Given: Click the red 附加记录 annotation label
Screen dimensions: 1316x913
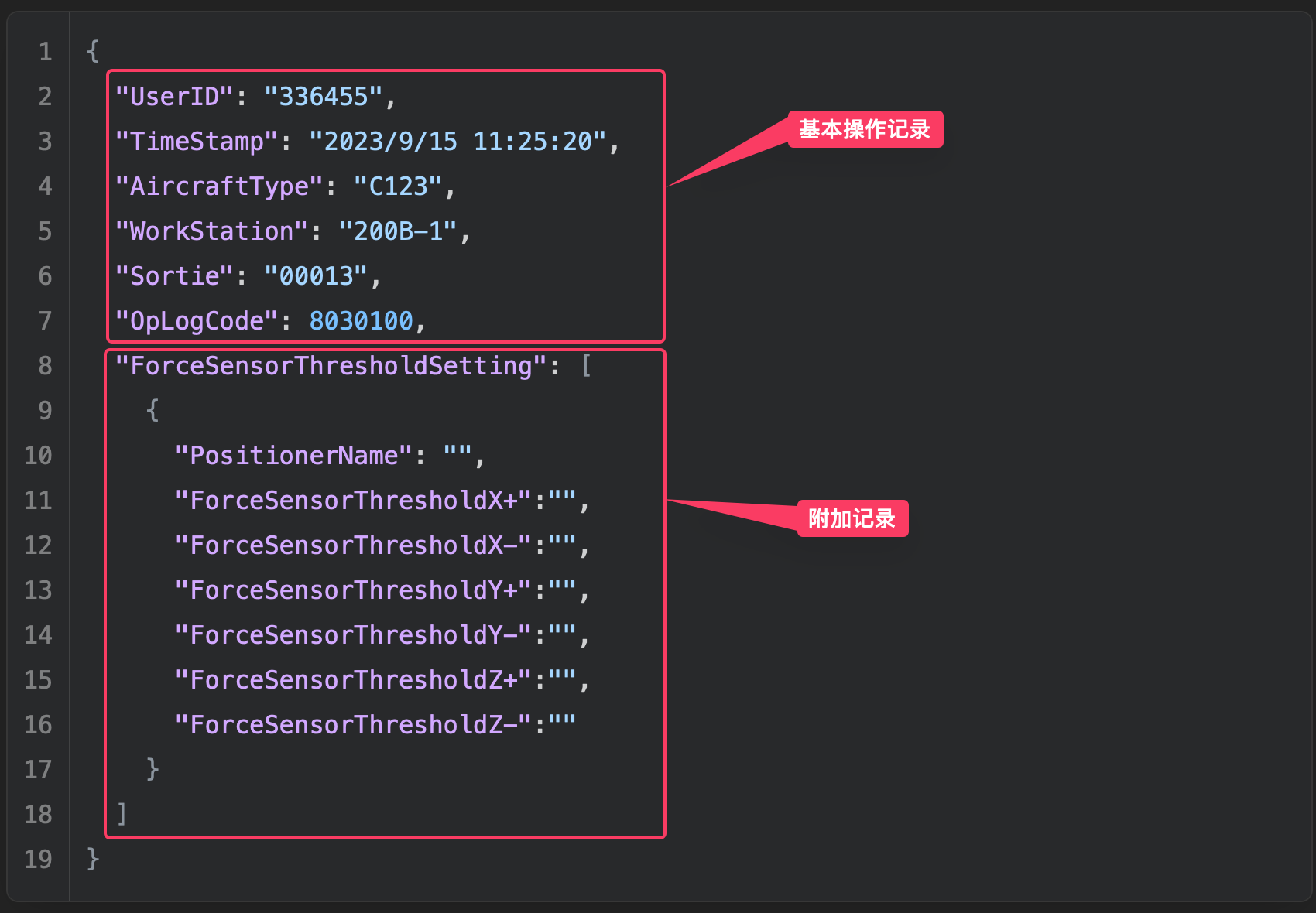Looking at the screenshot, I should coord(852,518).
